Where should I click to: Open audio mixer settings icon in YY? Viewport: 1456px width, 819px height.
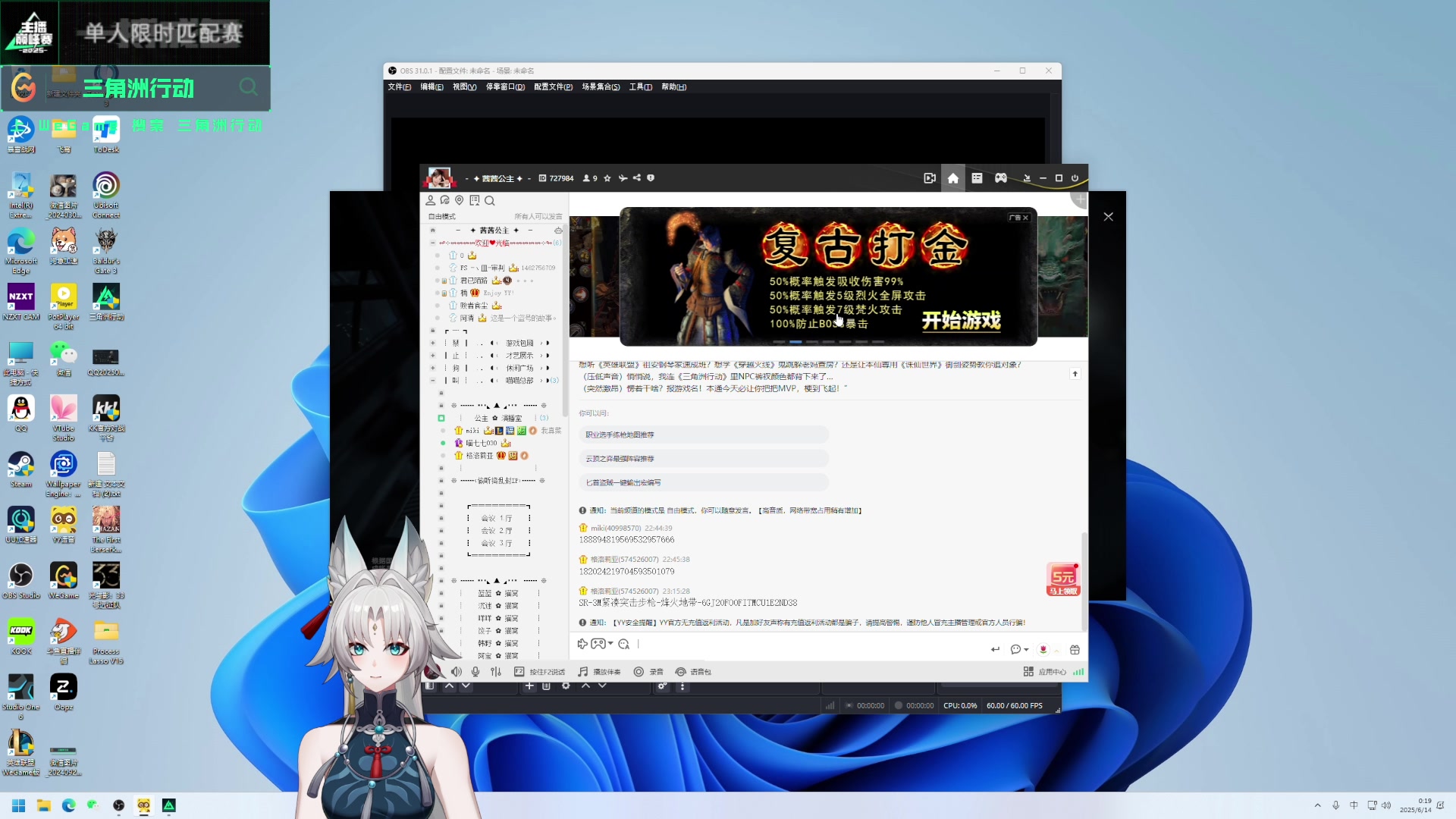pos(496,672)
